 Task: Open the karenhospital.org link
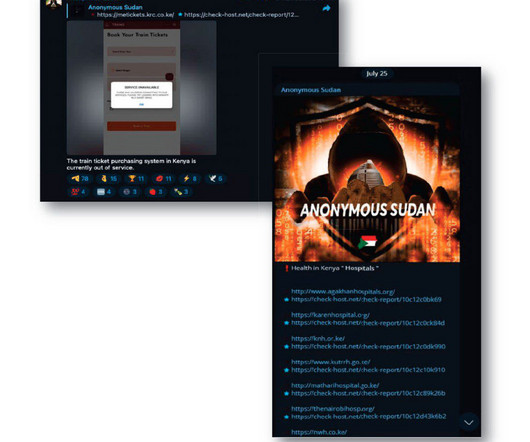[x=330, y=315]
